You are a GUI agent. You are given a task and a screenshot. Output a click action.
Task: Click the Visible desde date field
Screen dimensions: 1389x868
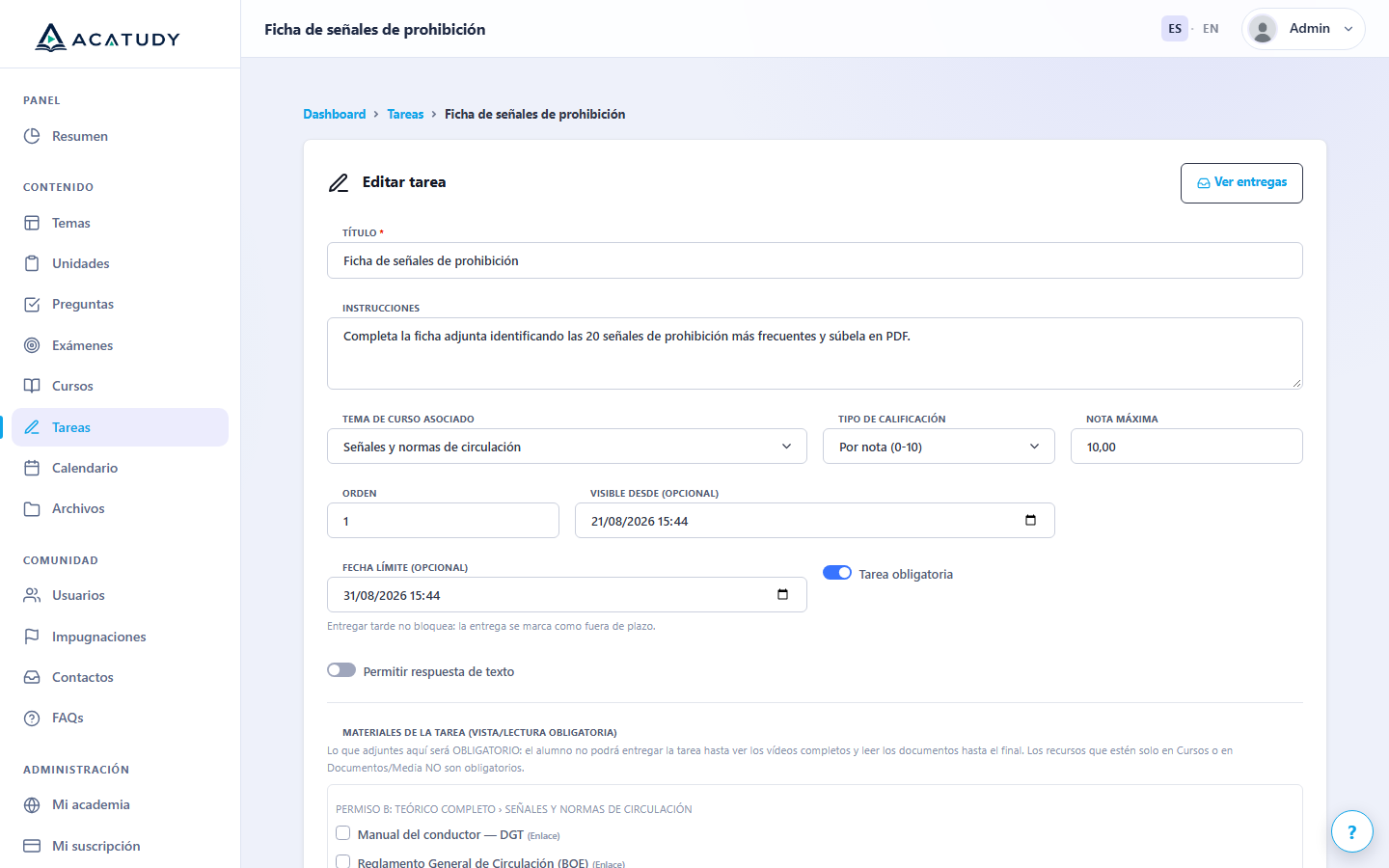click(815, 521)
